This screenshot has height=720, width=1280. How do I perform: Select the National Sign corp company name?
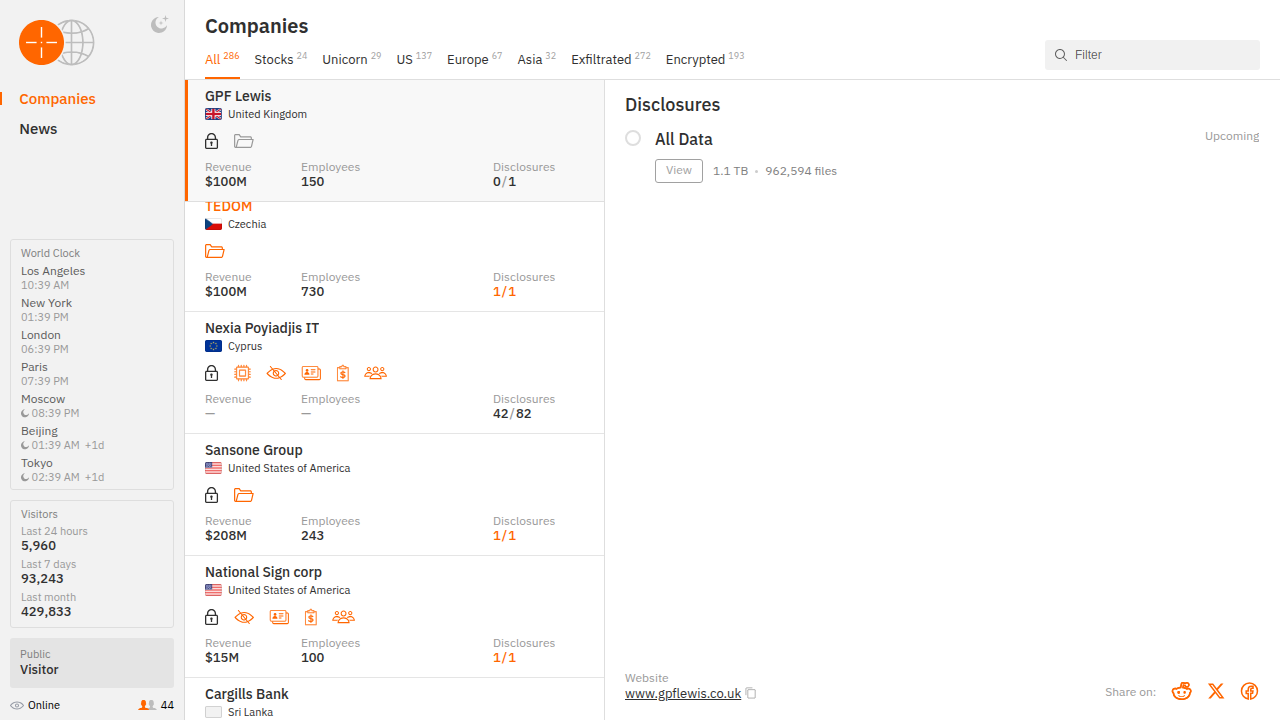[264, 572]
